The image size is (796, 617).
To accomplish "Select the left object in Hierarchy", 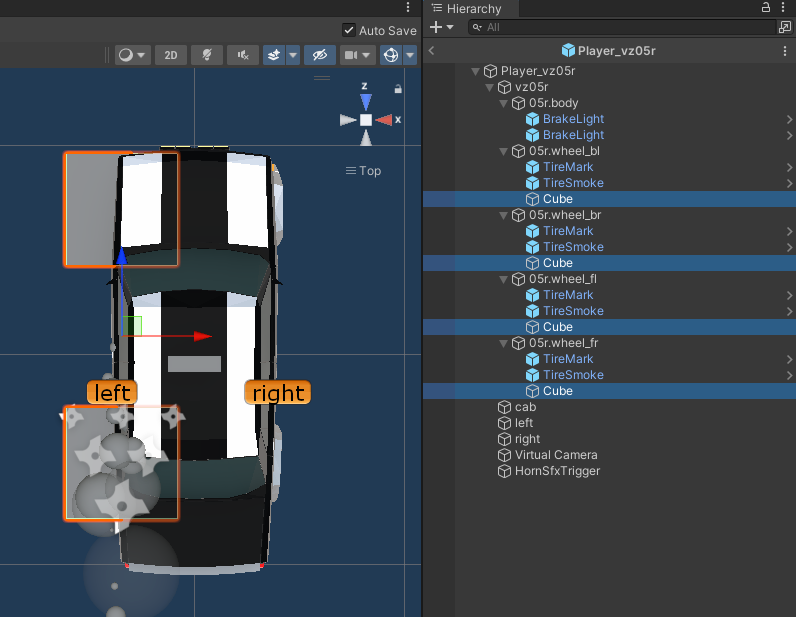I will pos(523,423).
